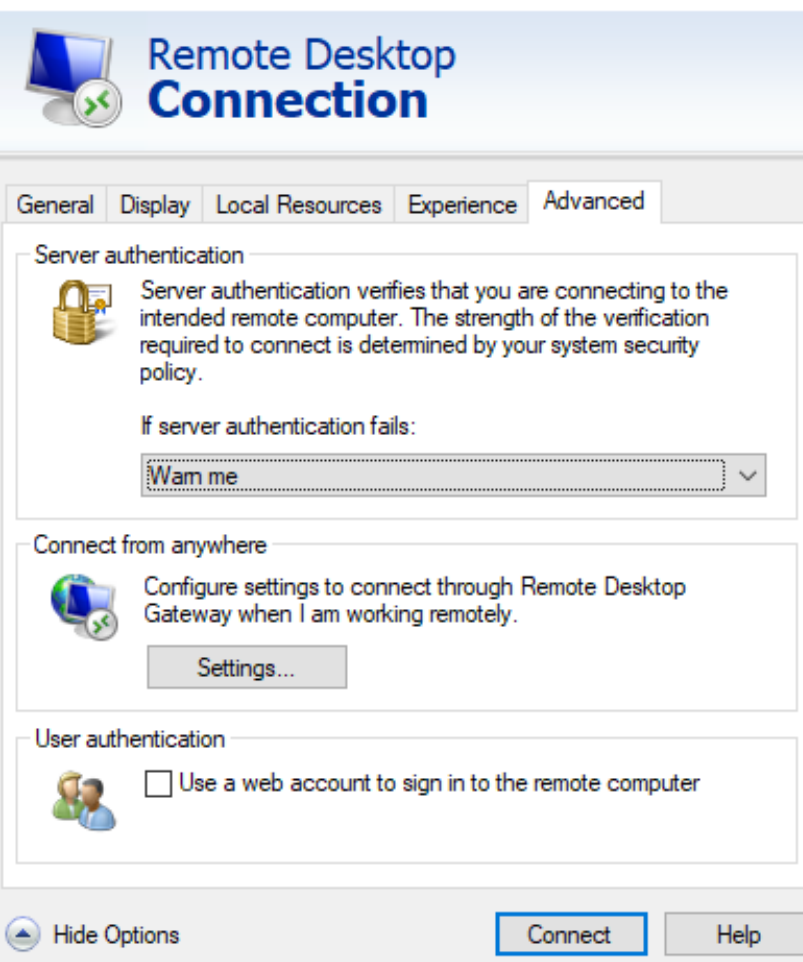This screenshot has height=962, width=803.
Task: Click the Help button
Action: [x=738, y=935]
